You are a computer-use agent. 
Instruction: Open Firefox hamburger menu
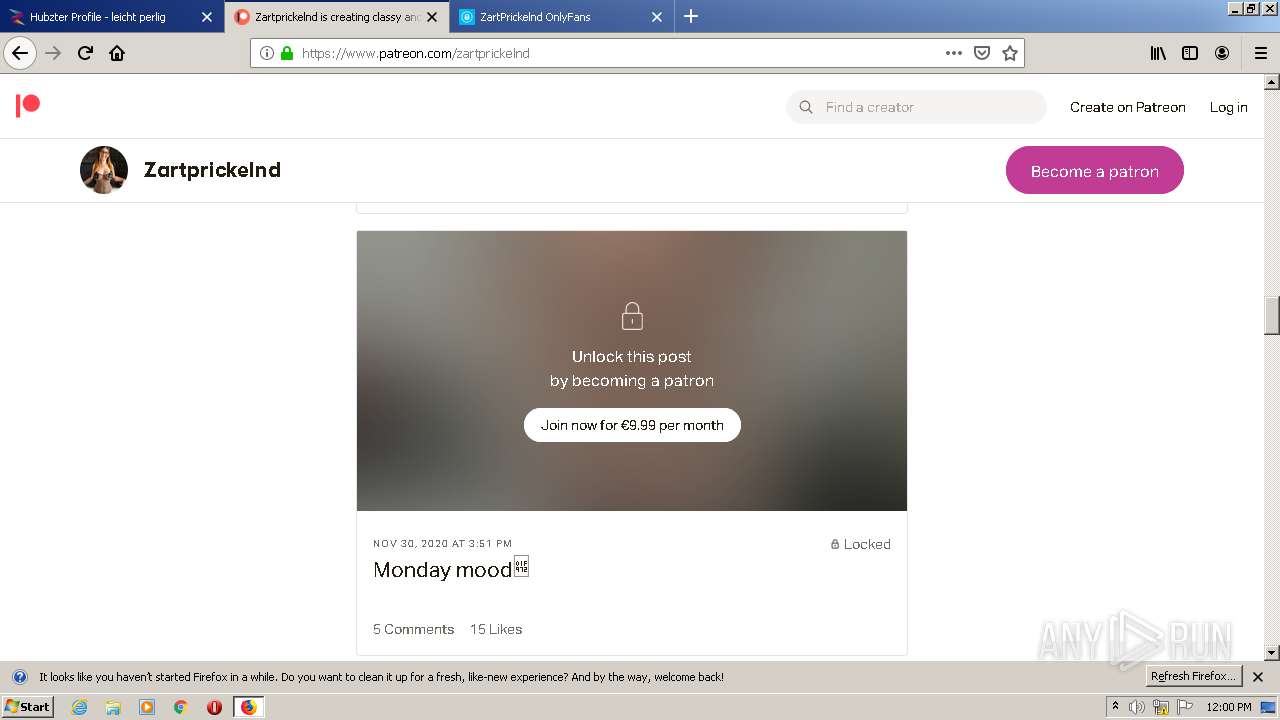point(1260,53)
